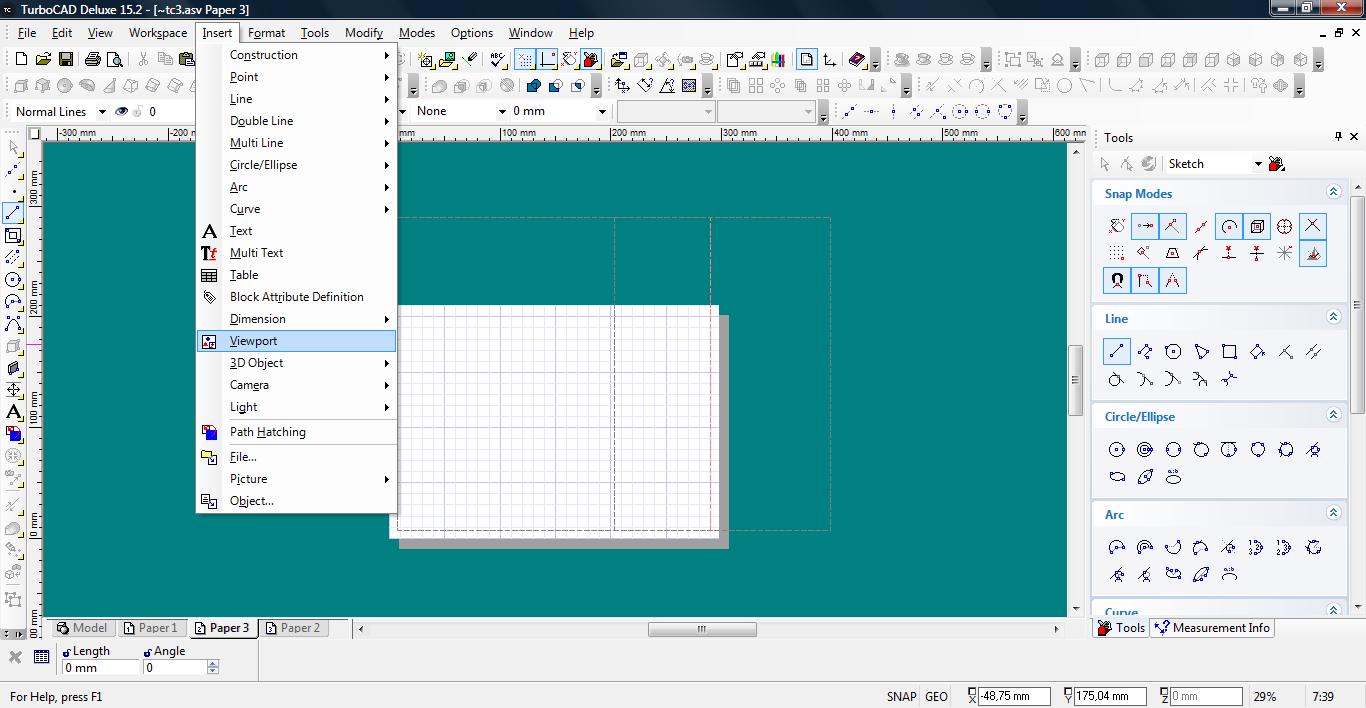1366x708 pixels.
Task: Switch to the Paper 1 tab
Action: point(150,628)
